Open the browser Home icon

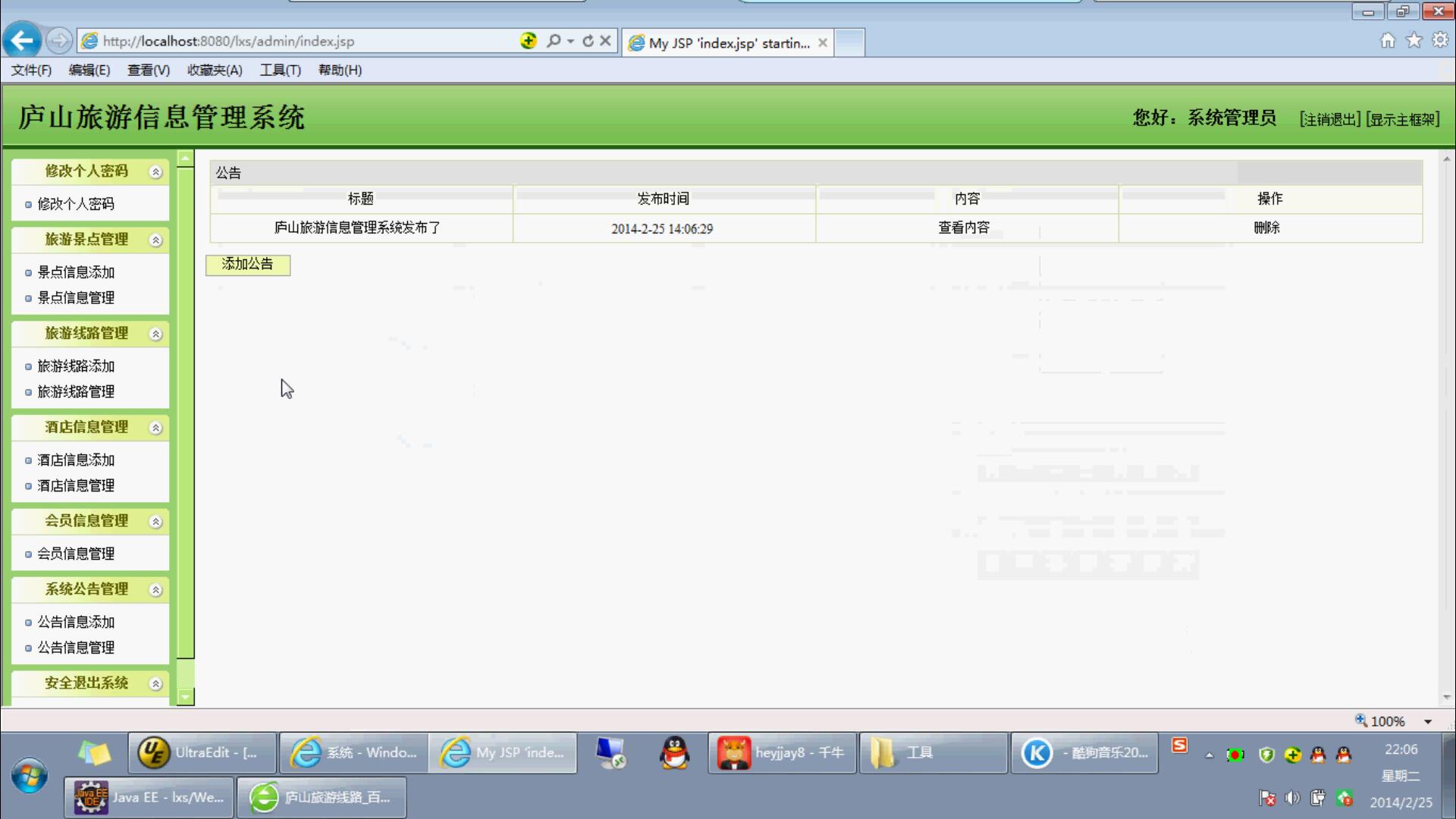pyautogui.click(x=1388, y=40)
